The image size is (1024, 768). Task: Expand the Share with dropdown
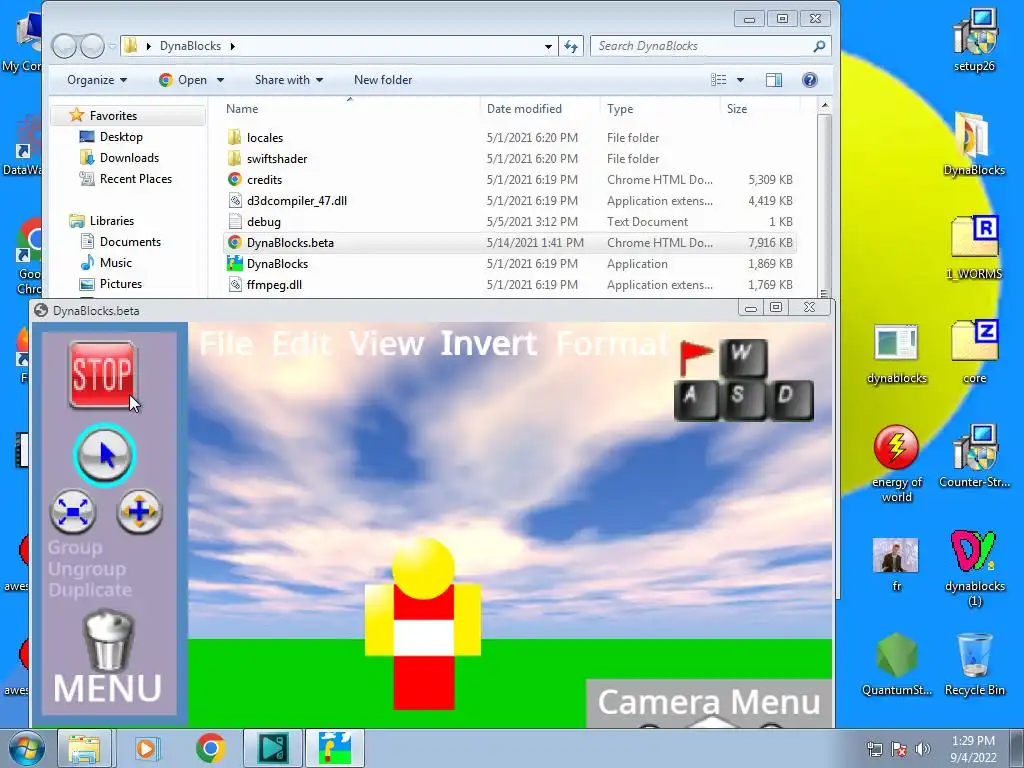click(289, 80)
